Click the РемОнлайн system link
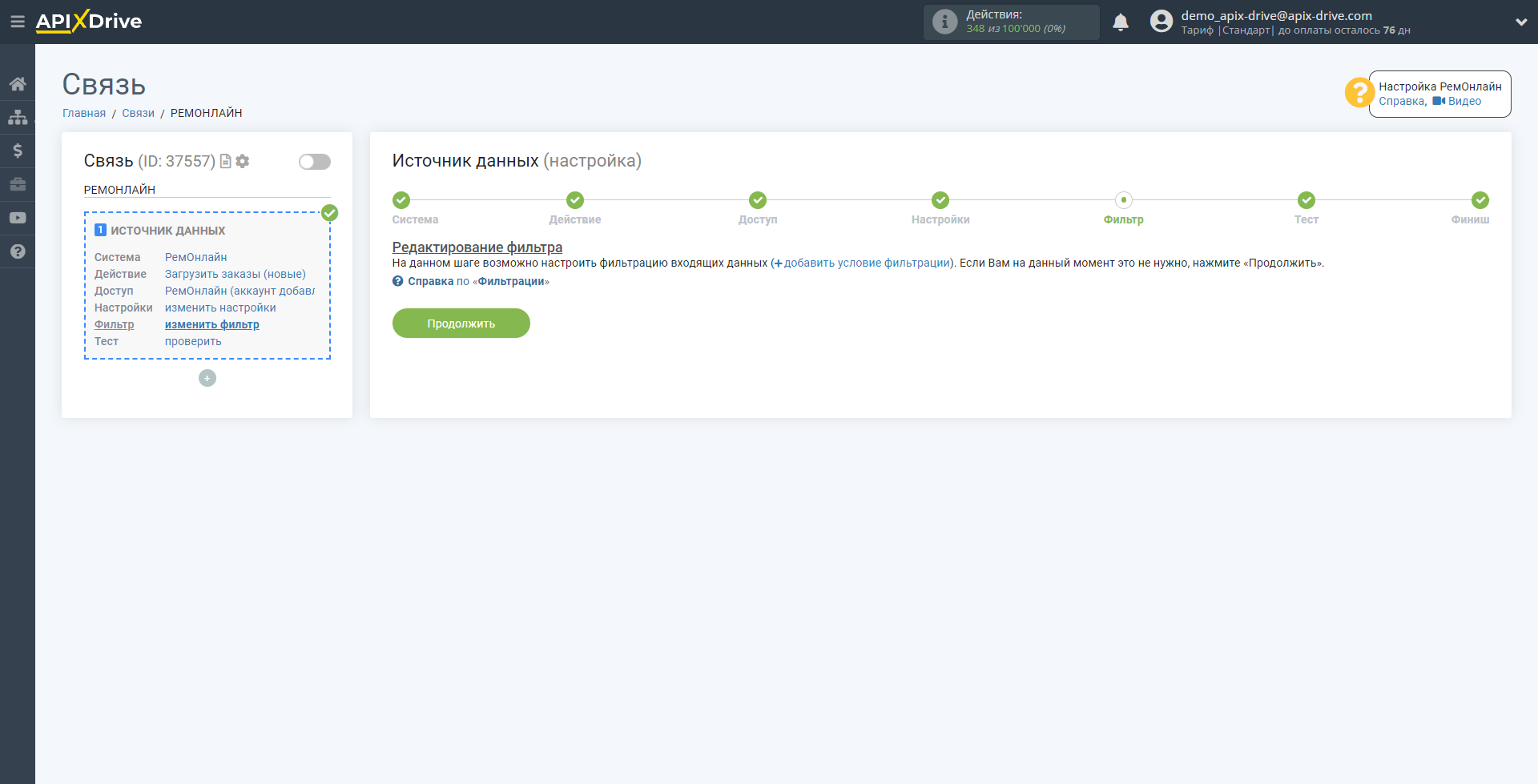The width and height of the screenshot is (1538, 784). point(196,257)
